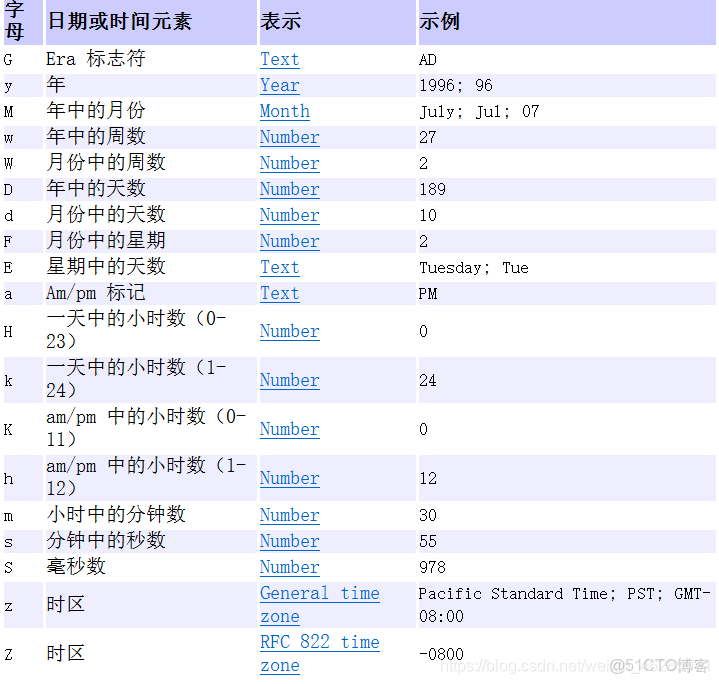Follow the Number link for 分钟中的秒数
The image size is (719, 684).
(x=290, y=541)
